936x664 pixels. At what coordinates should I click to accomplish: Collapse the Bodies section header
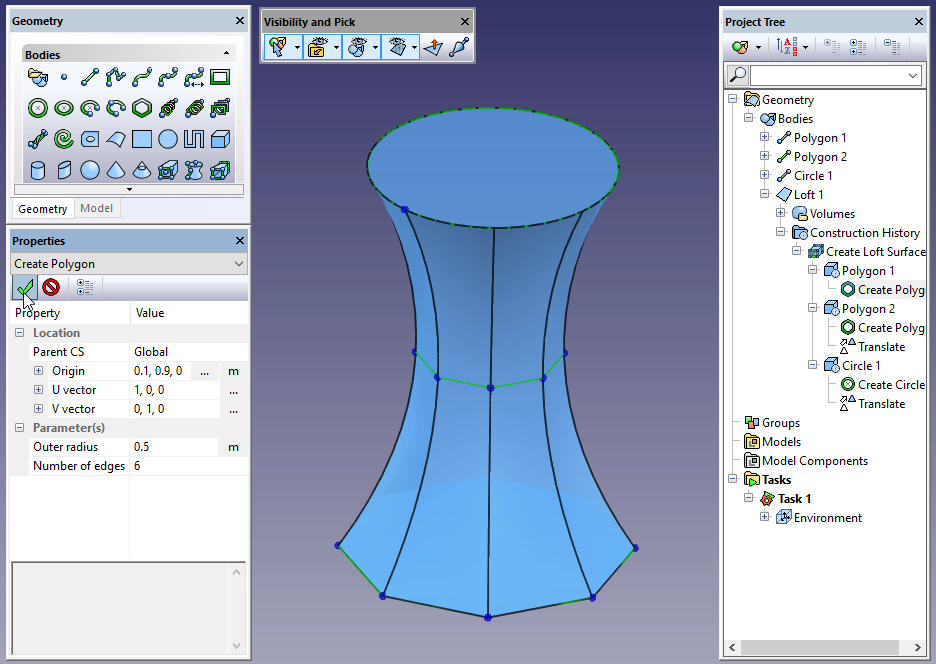[226, 54]
